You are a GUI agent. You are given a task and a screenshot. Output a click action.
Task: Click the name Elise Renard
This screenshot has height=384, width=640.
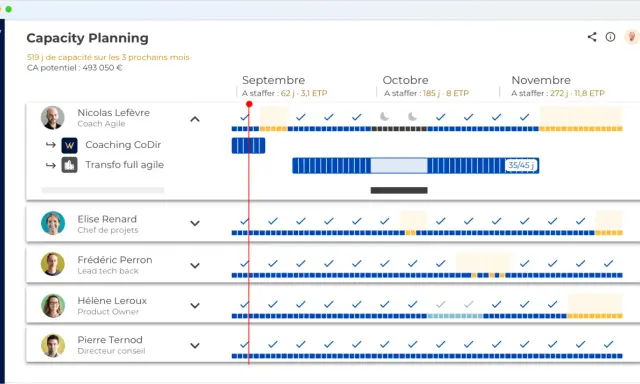click(x=107, y=219)
